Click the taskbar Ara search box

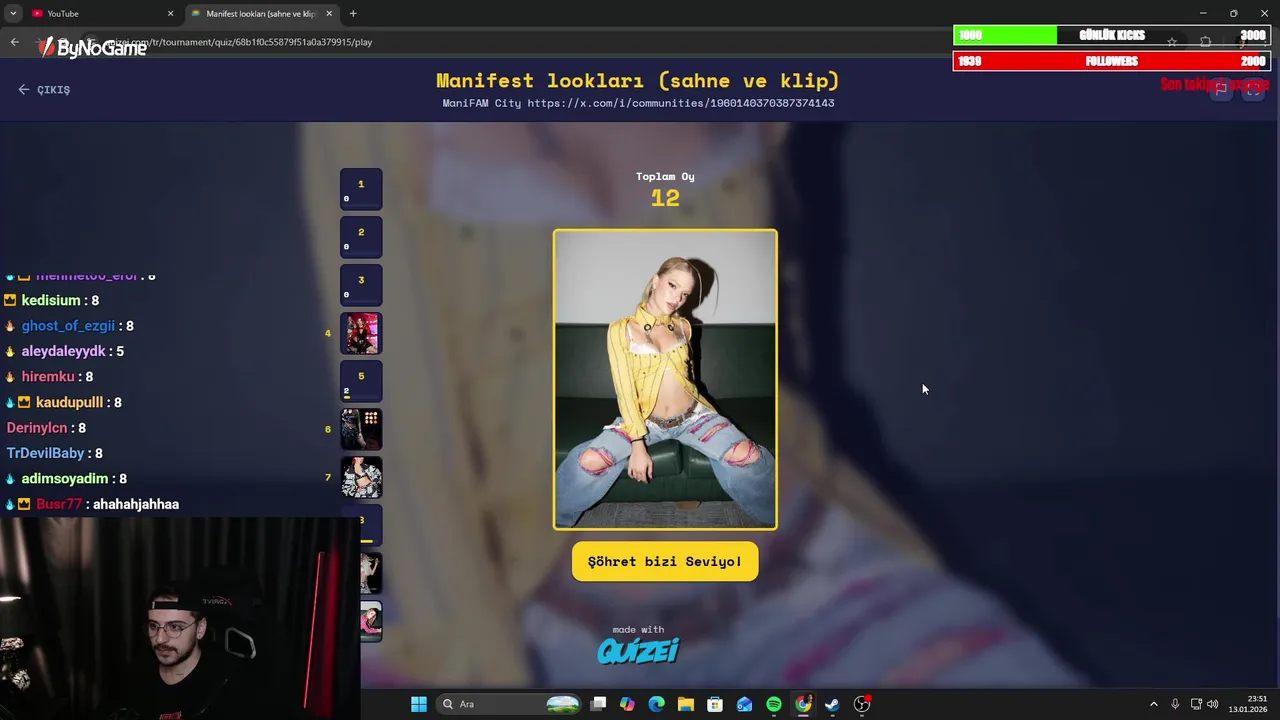(x=510, y=704)
